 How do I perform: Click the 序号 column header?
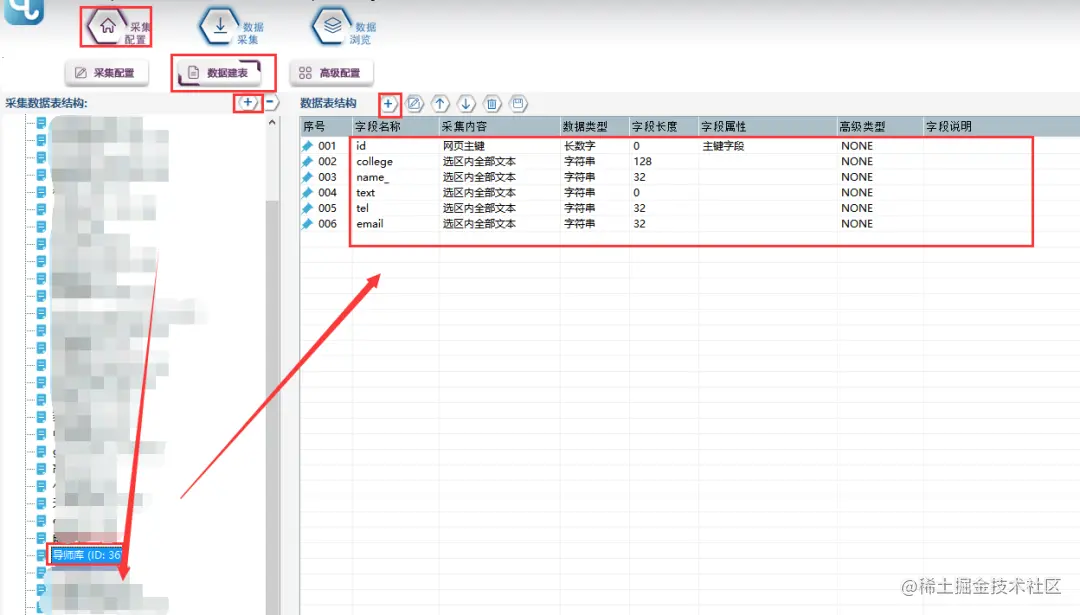click(x=326, y=127)
